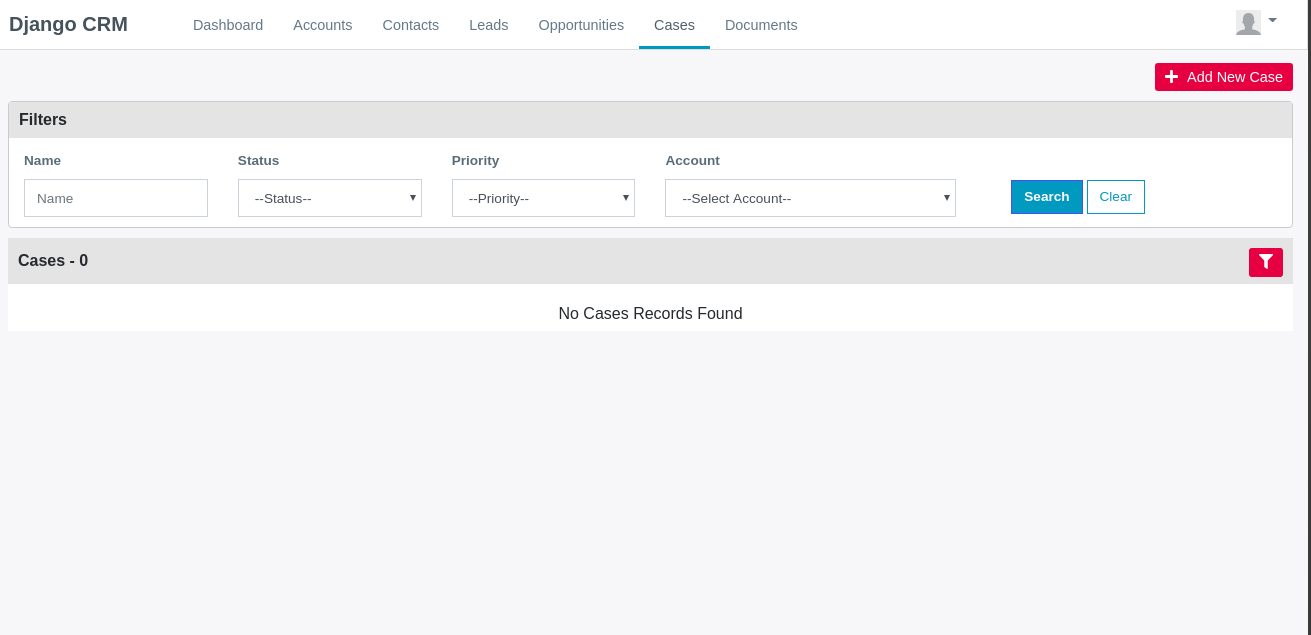Open the Opportunities tab
This screenshot has height=635, width=1311.
click(581, 25)
